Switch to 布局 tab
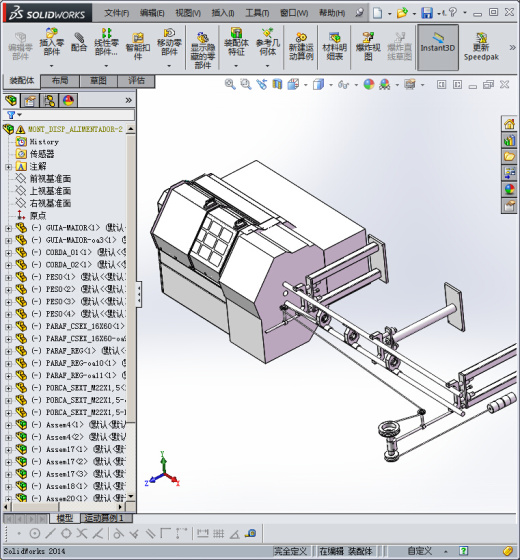Image resolution: width=520 pixels, height=560 pixels. click(x=60, y=81)
